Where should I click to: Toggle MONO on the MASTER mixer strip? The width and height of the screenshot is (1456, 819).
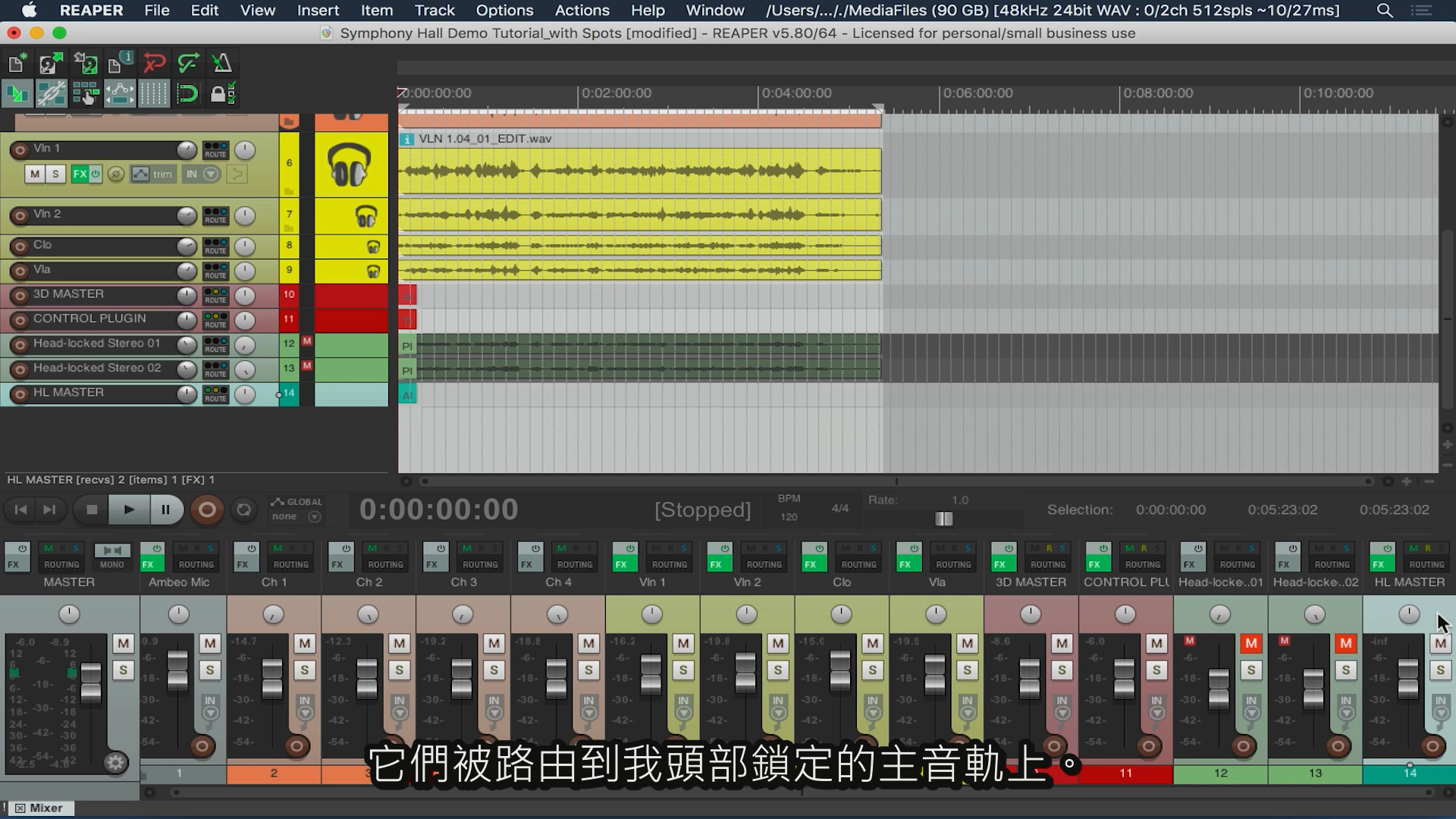pos(111,557)
